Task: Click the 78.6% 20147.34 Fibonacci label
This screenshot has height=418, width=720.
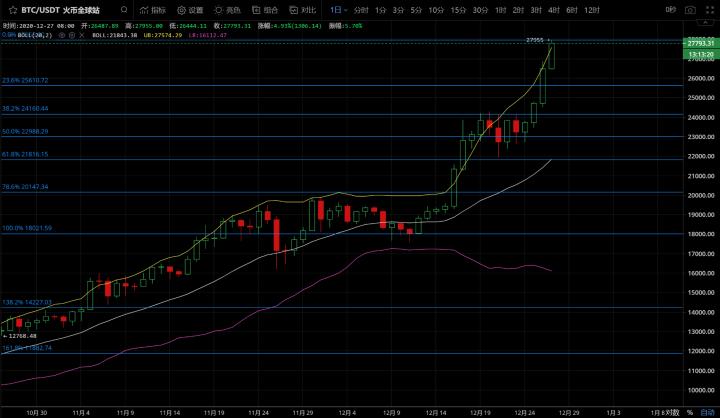Action: point(25,187)
